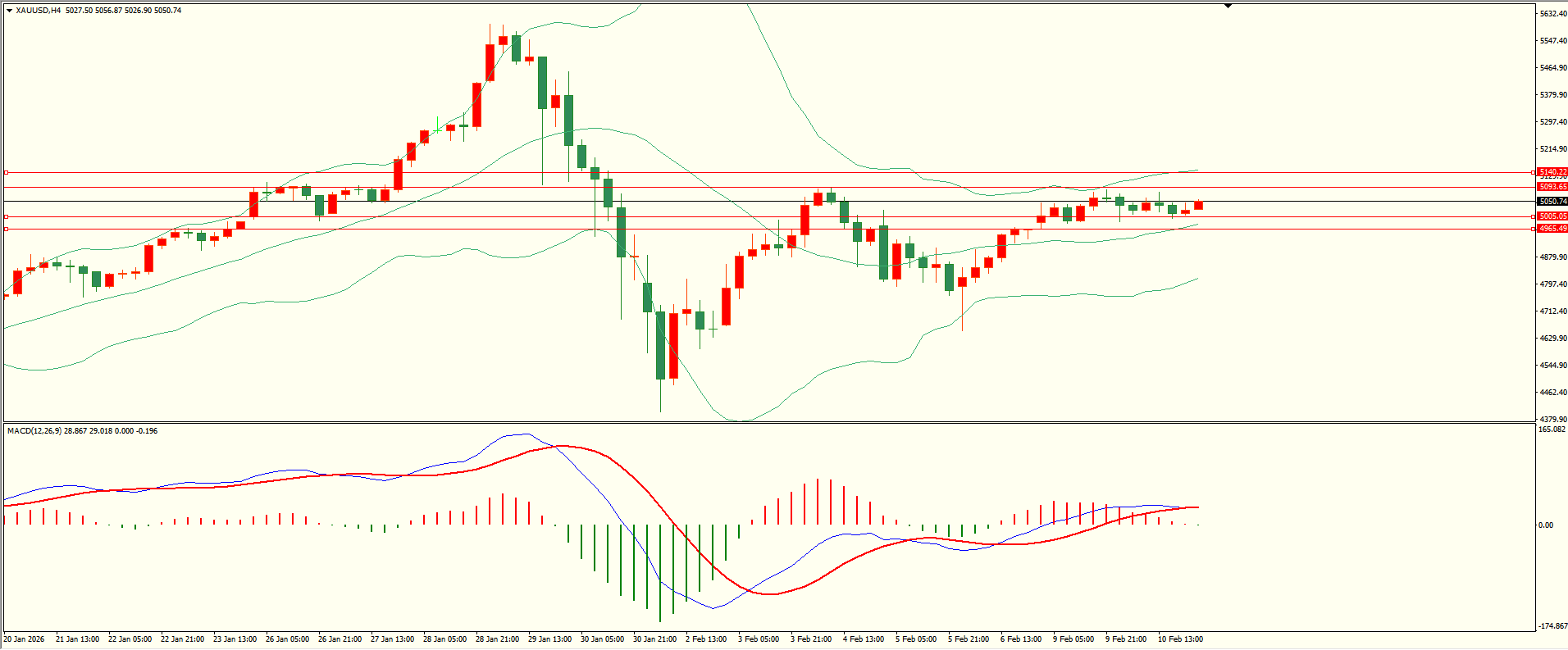This screenshot has width=1568, height=650.
Task: Select the 5093.65 red price label
Action: pyautogui.click(x=1552, y=187)
